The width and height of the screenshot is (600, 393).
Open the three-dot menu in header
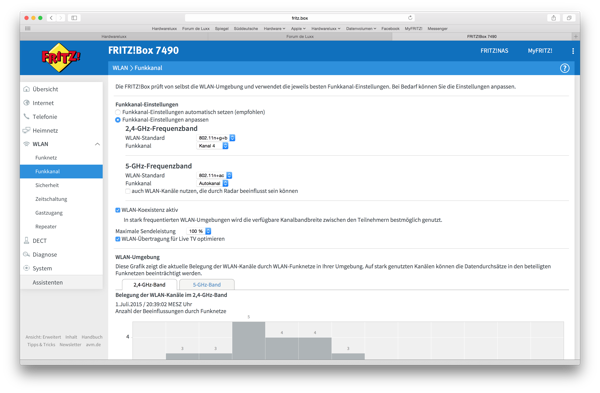click(x=573, y=51)
